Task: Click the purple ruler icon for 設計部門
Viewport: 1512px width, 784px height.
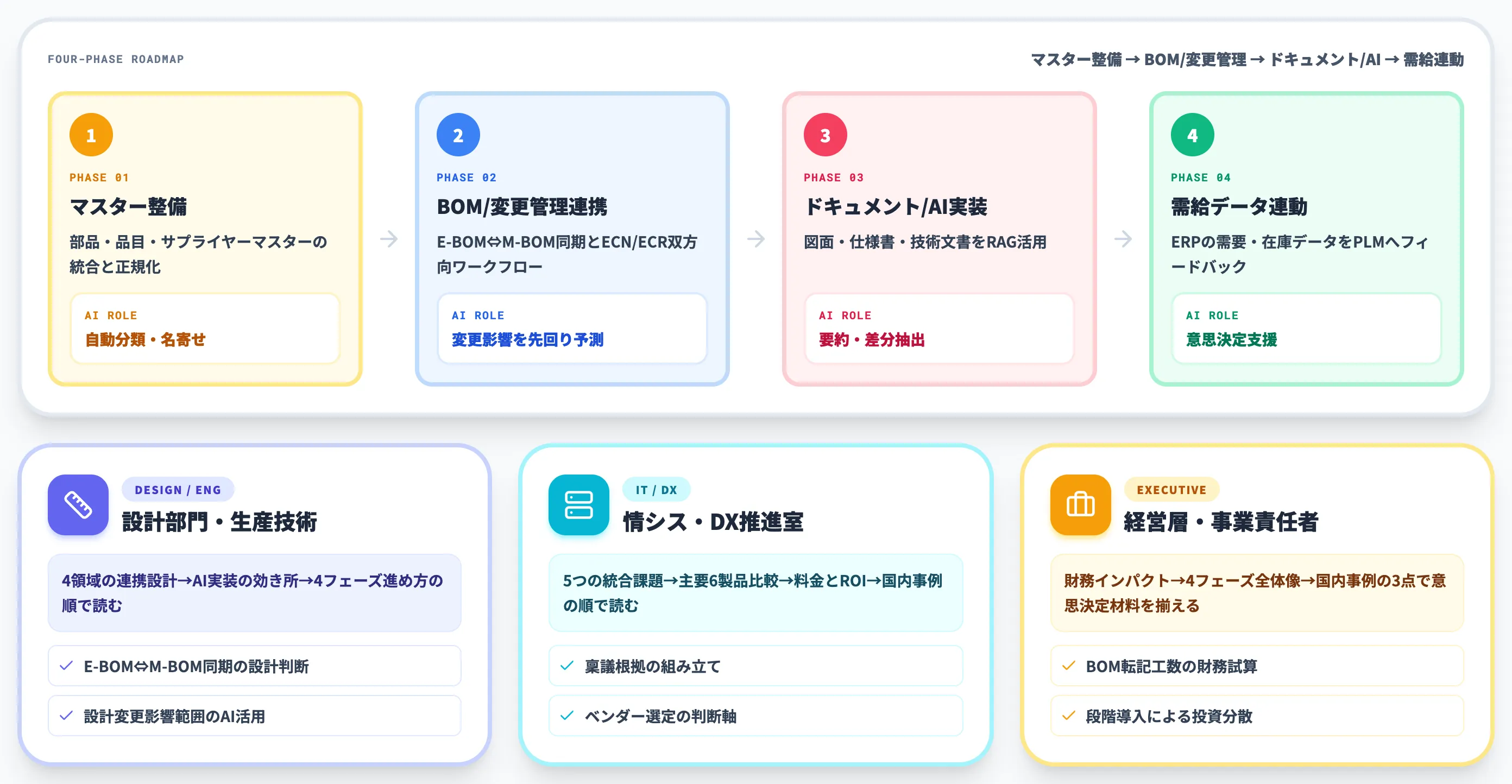Action: (x=78, y=505)
